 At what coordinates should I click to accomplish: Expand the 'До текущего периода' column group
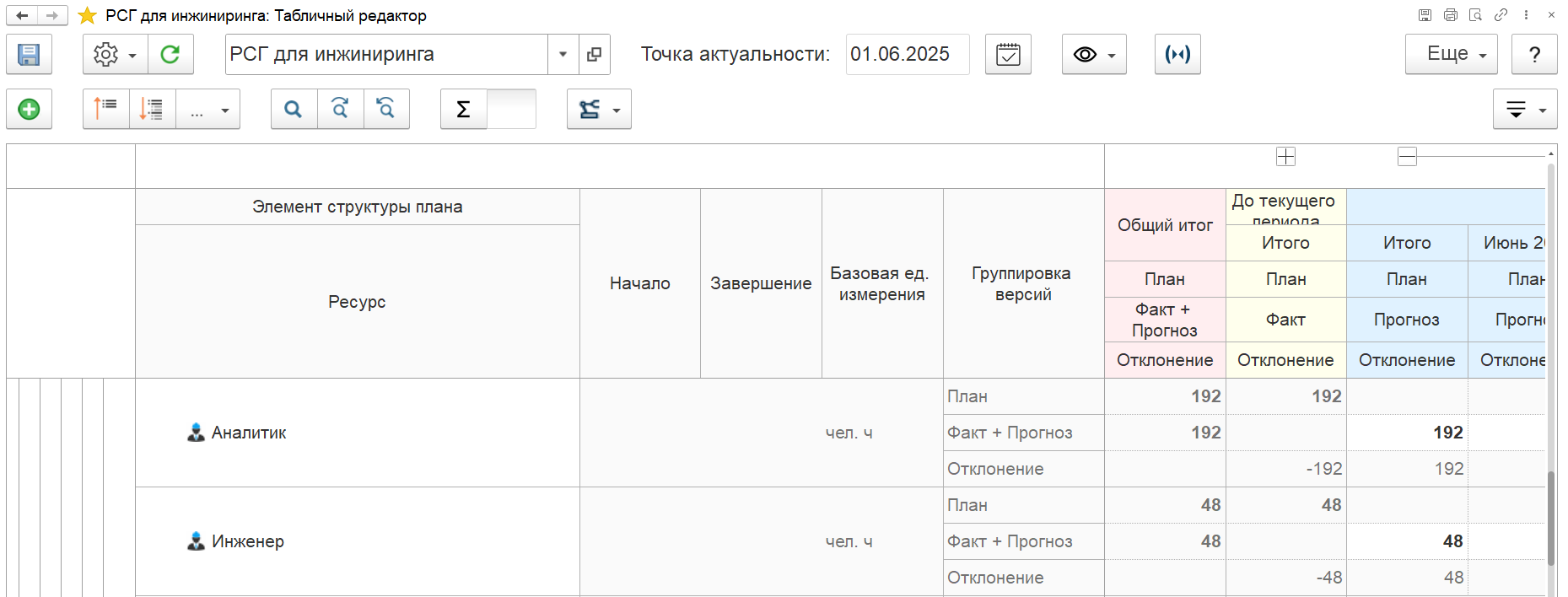pos(1285,157)
